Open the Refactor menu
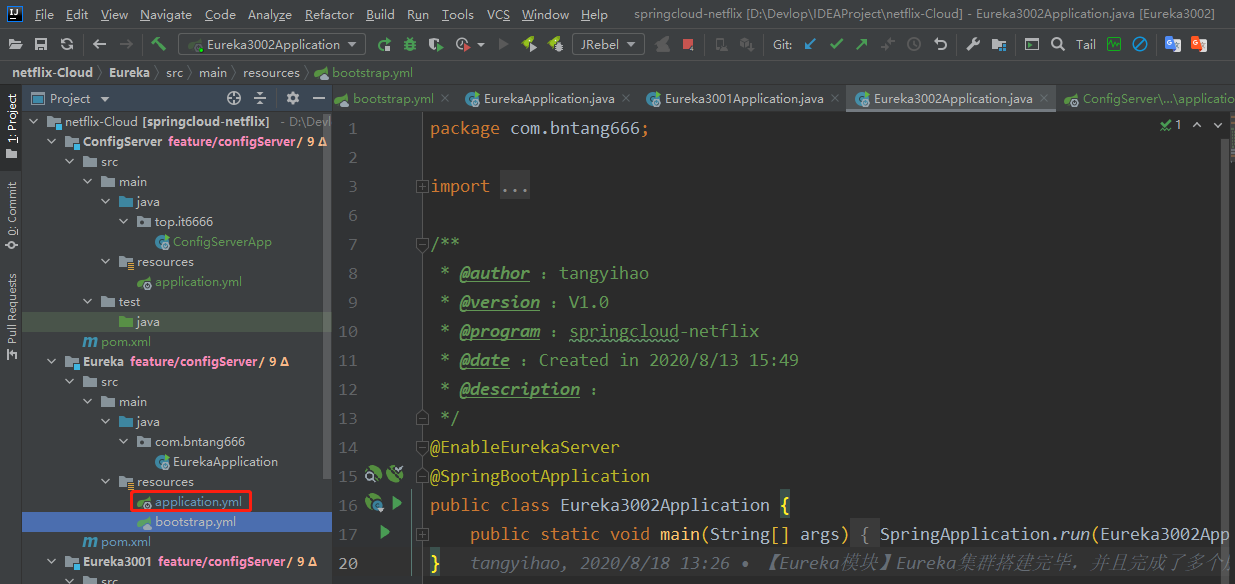Screen dimensions: 1235x584 (329, 15)
